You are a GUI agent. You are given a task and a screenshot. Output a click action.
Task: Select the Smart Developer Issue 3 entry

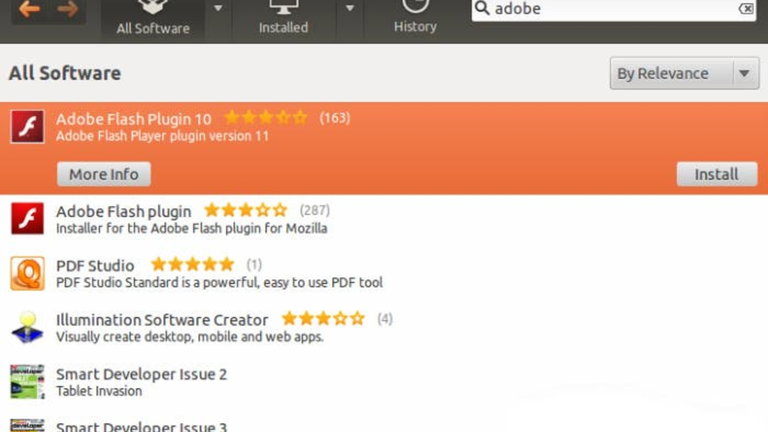point(141,426)
